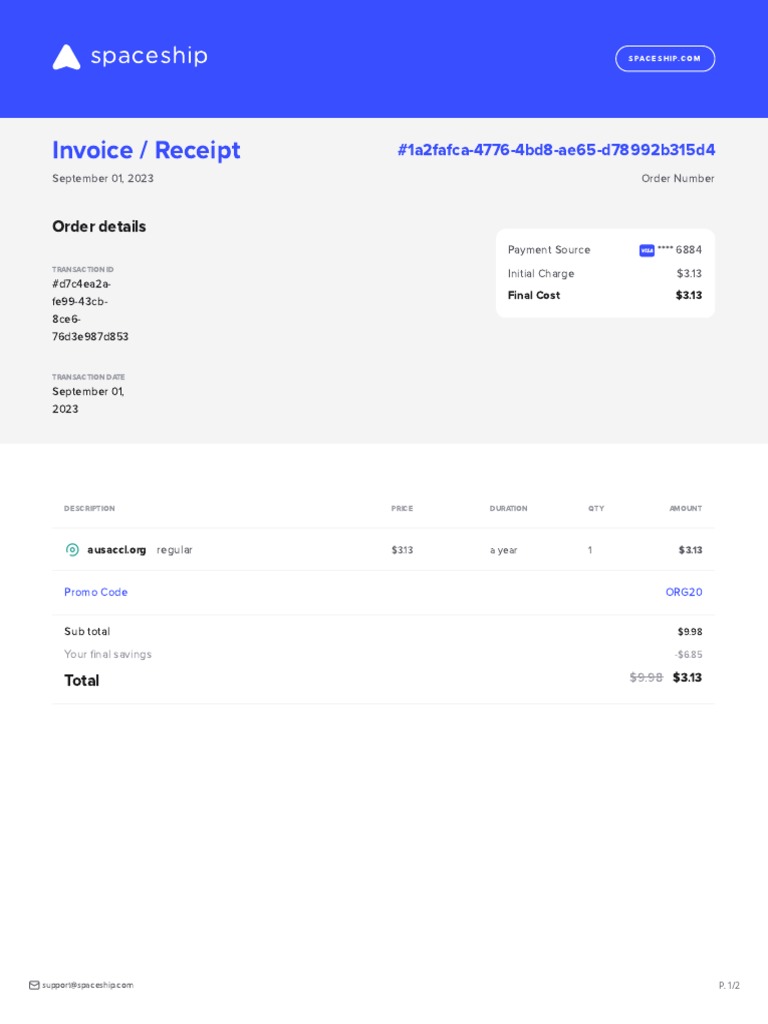Click the Duration column header

pyautogui.click(x=508, y=509)
